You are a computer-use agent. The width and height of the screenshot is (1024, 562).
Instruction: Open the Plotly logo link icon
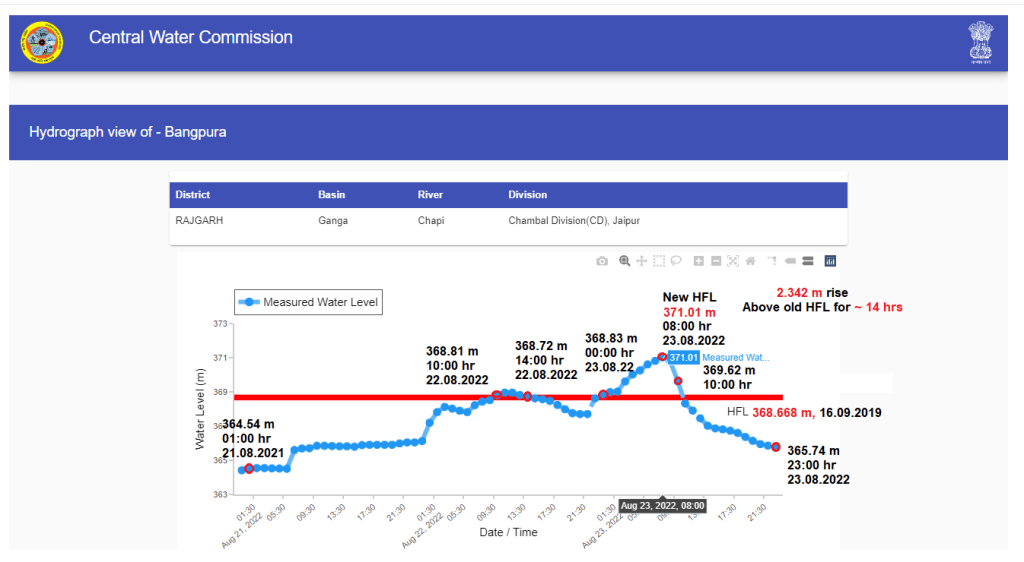(x=830, y=261)
